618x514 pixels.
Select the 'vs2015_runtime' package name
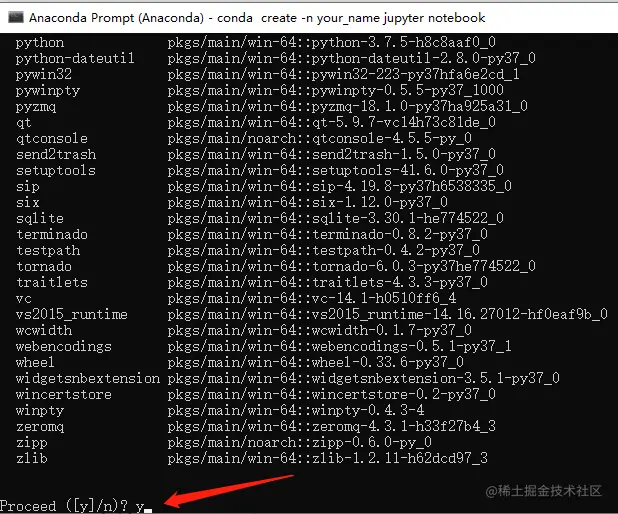pos(72,315)
